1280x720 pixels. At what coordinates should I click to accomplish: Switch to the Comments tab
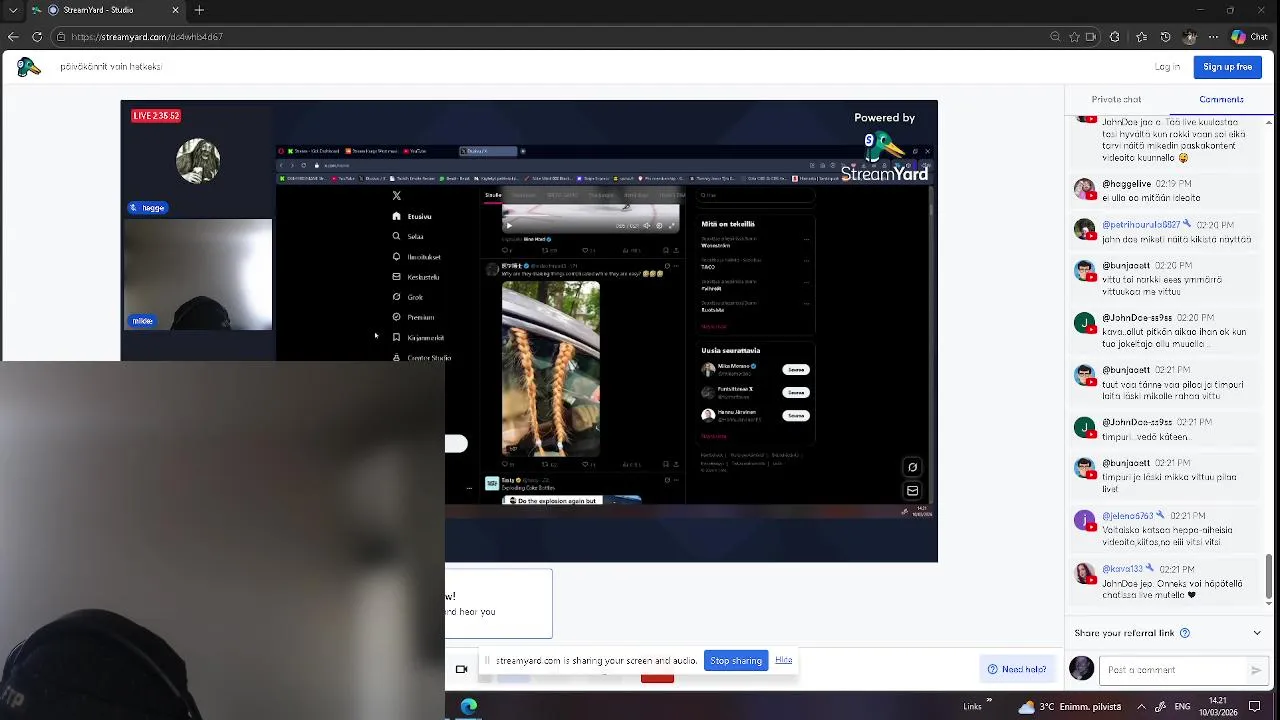pos(1221,100)
